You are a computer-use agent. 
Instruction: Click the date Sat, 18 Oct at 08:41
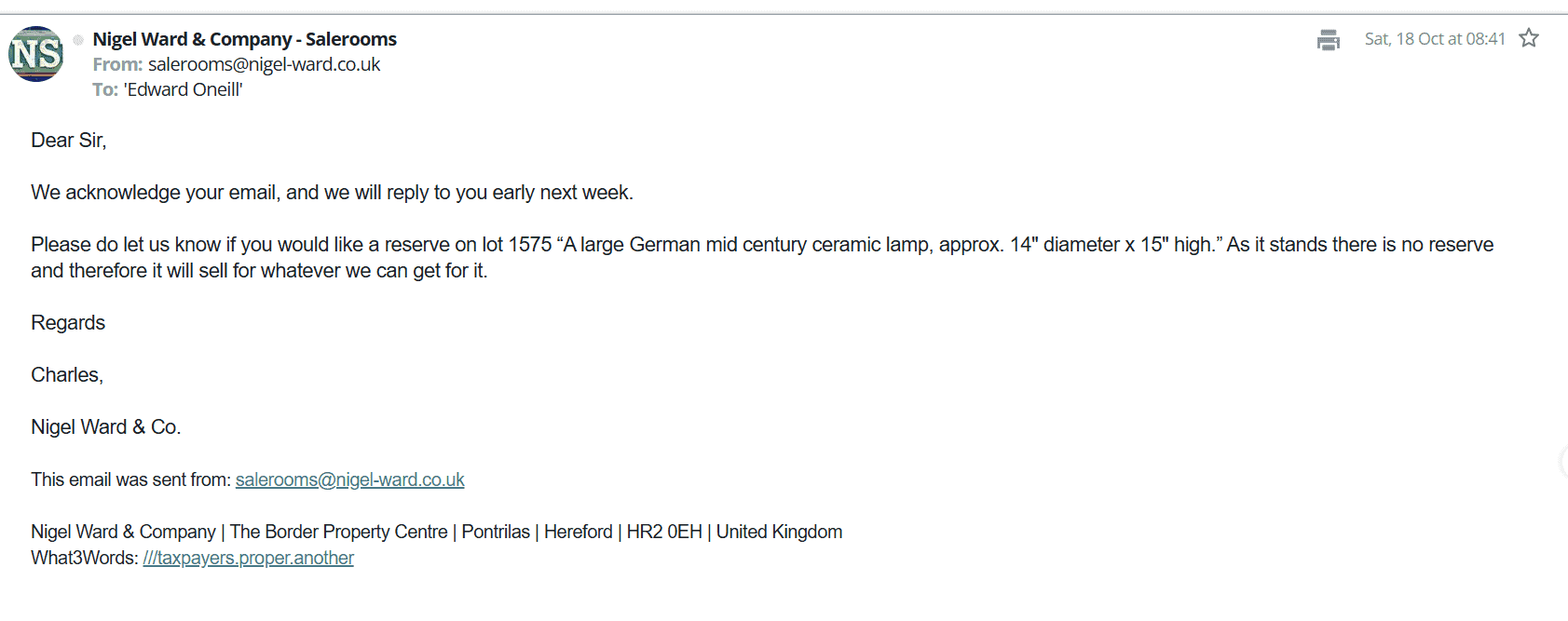pos(1434,39)
